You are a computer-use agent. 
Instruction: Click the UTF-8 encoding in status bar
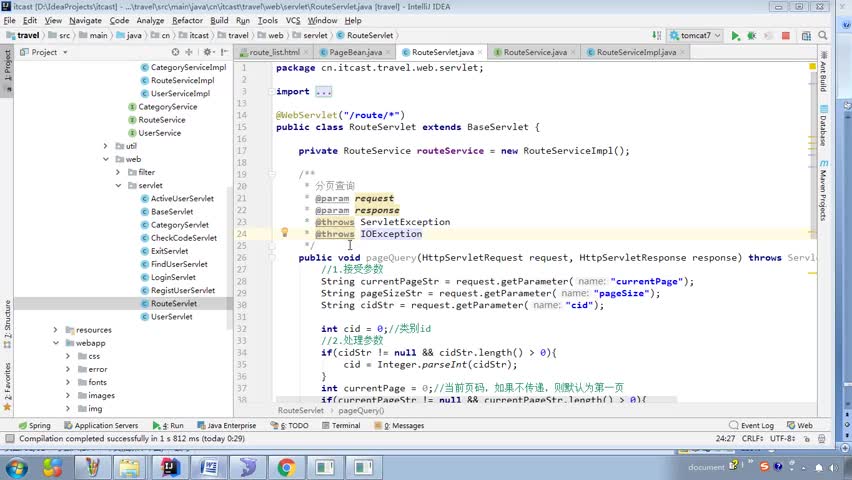point(783,438)
